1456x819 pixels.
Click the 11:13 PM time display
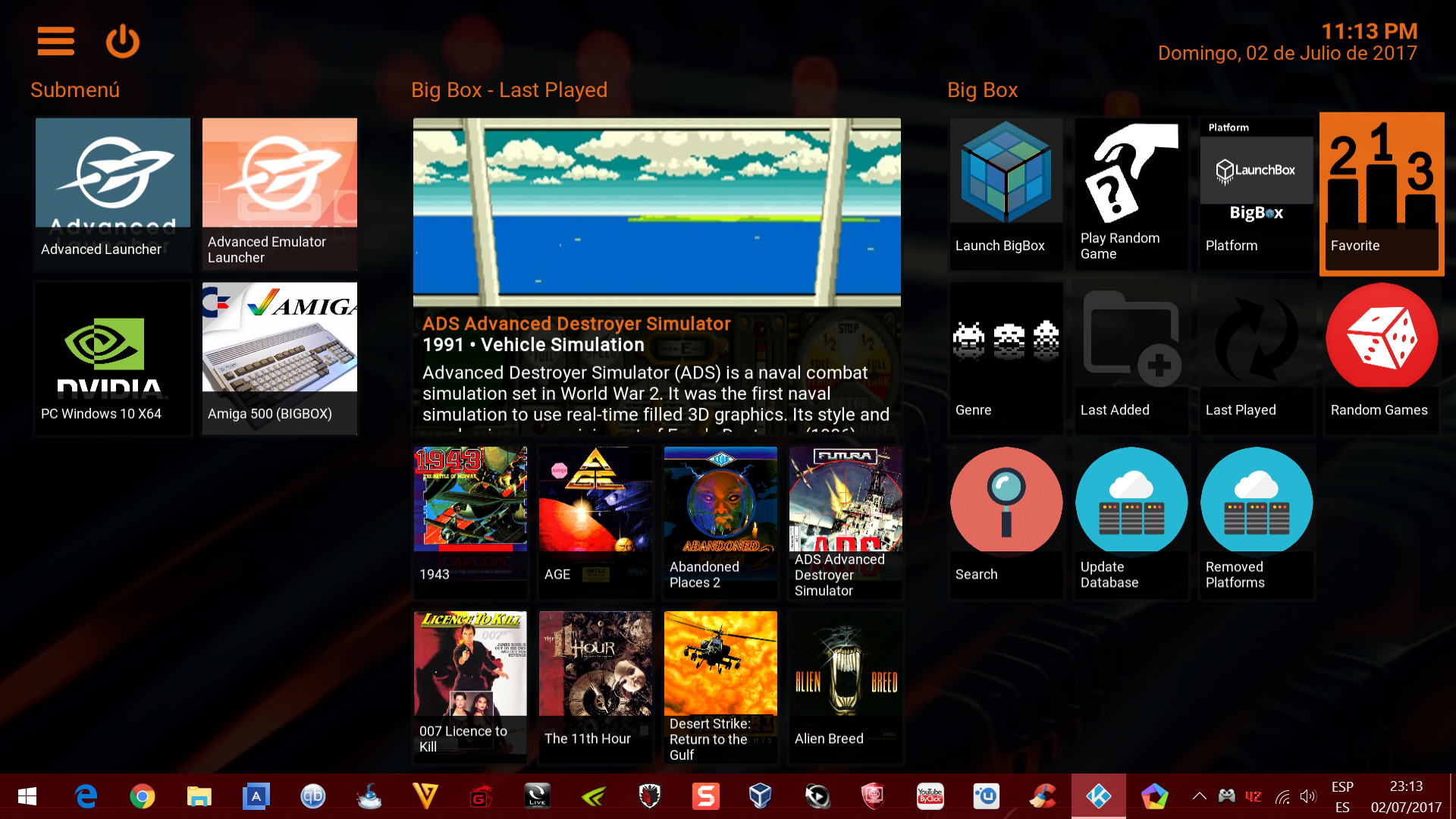[x=1369, y=31]
